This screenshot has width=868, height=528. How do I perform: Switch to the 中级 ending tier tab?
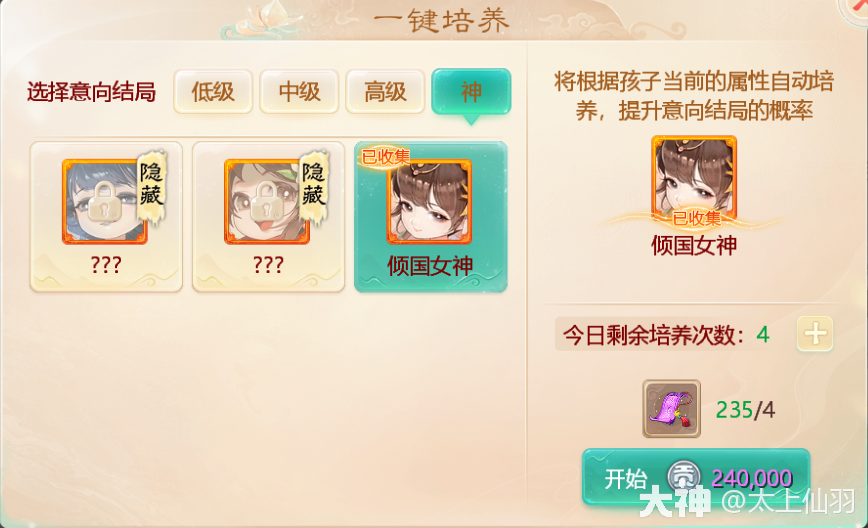(299, 92)
